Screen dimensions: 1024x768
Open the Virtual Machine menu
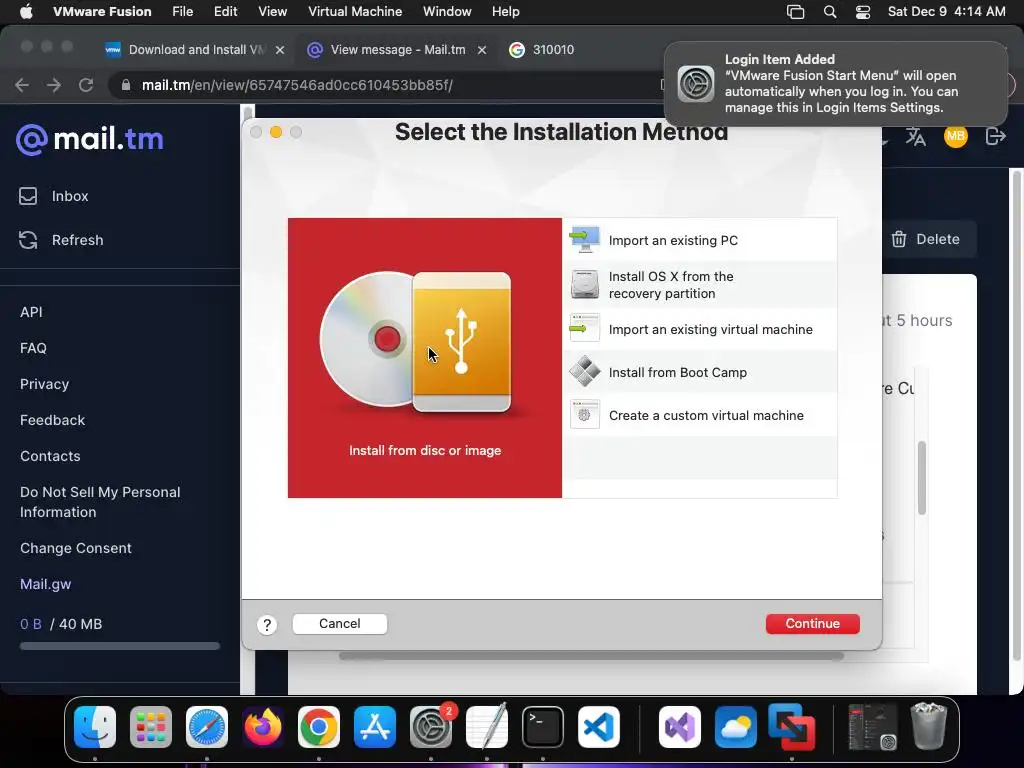pos(355,12)
